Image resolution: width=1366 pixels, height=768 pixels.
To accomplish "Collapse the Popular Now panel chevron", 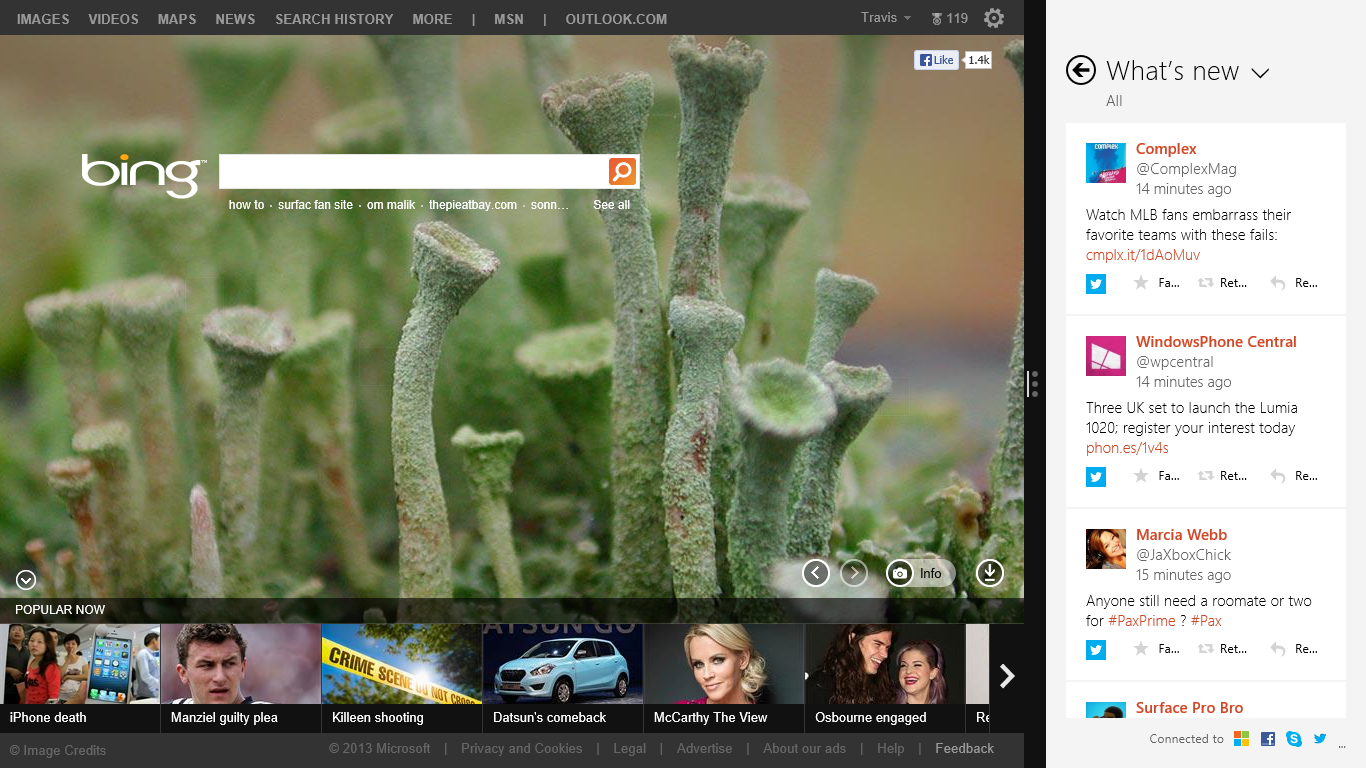I will click(x=26, y=580).
